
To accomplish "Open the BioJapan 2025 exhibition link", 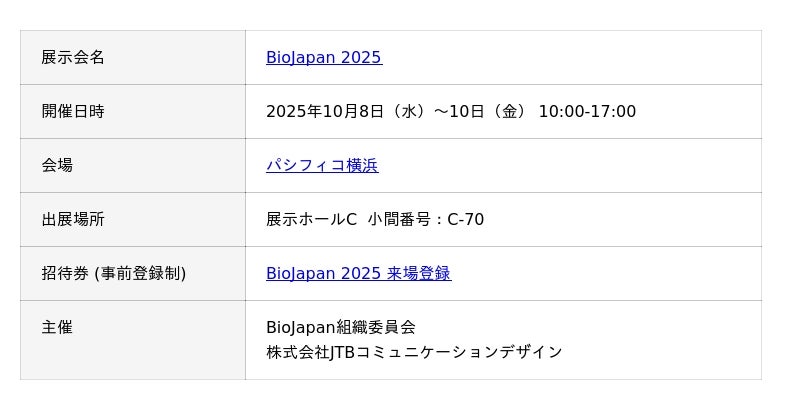I will (323, 58).
